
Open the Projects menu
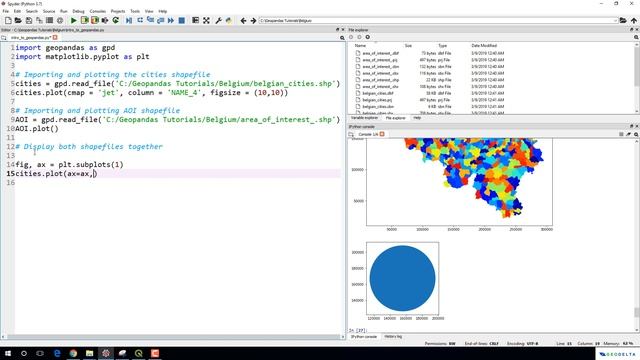click(118, 11)
